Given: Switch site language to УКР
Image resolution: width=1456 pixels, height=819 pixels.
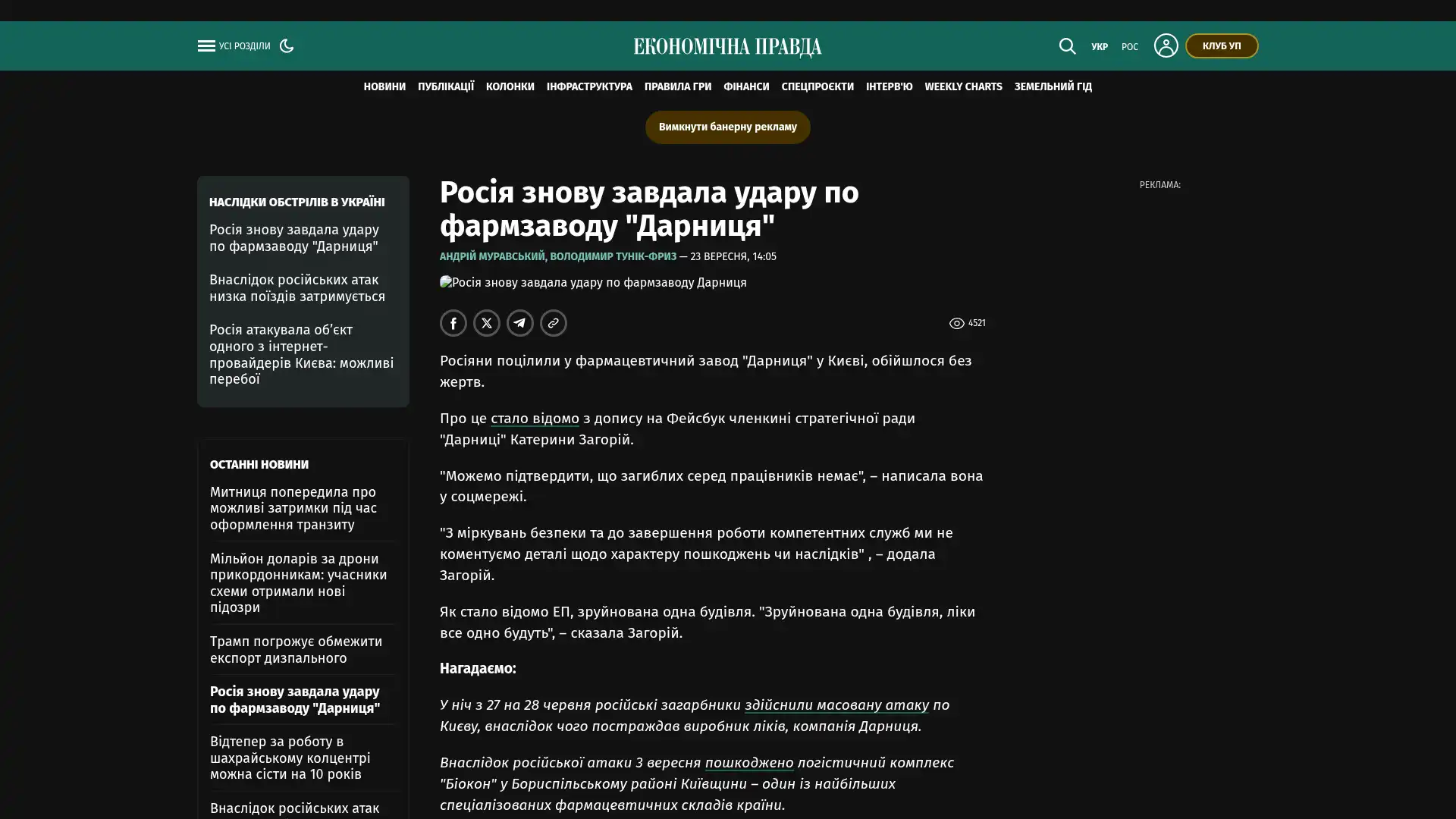Looking at the screenshot, I should 1100,47.
